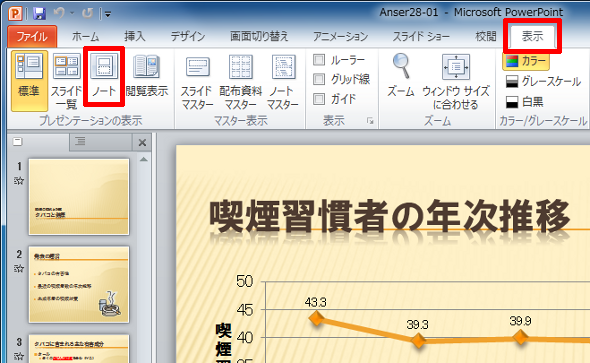This screenshot has width=590, height=363.
Task: Click the 43.3 data point marker
Action: tap(316, 319)
